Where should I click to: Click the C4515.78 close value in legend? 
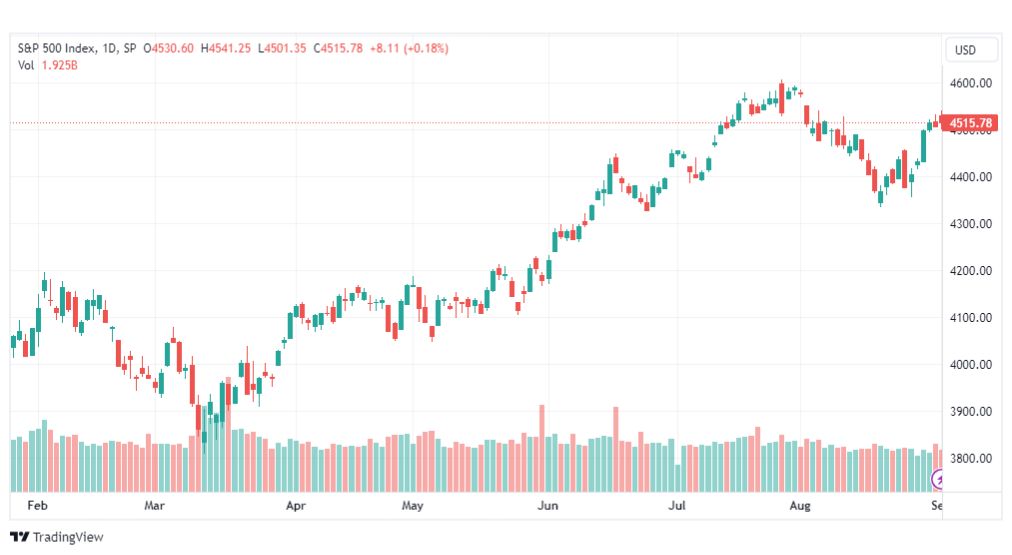click(338, 48)
